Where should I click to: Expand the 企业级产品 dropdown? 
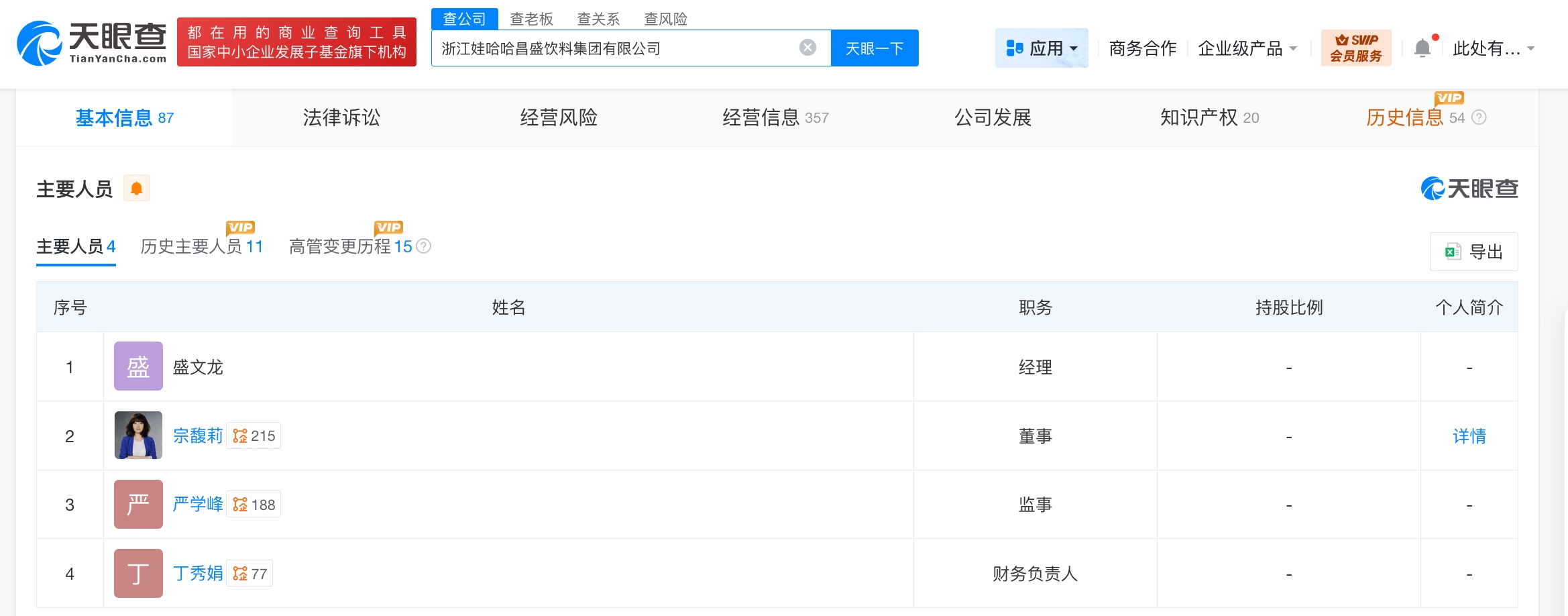coord(1247,48)
